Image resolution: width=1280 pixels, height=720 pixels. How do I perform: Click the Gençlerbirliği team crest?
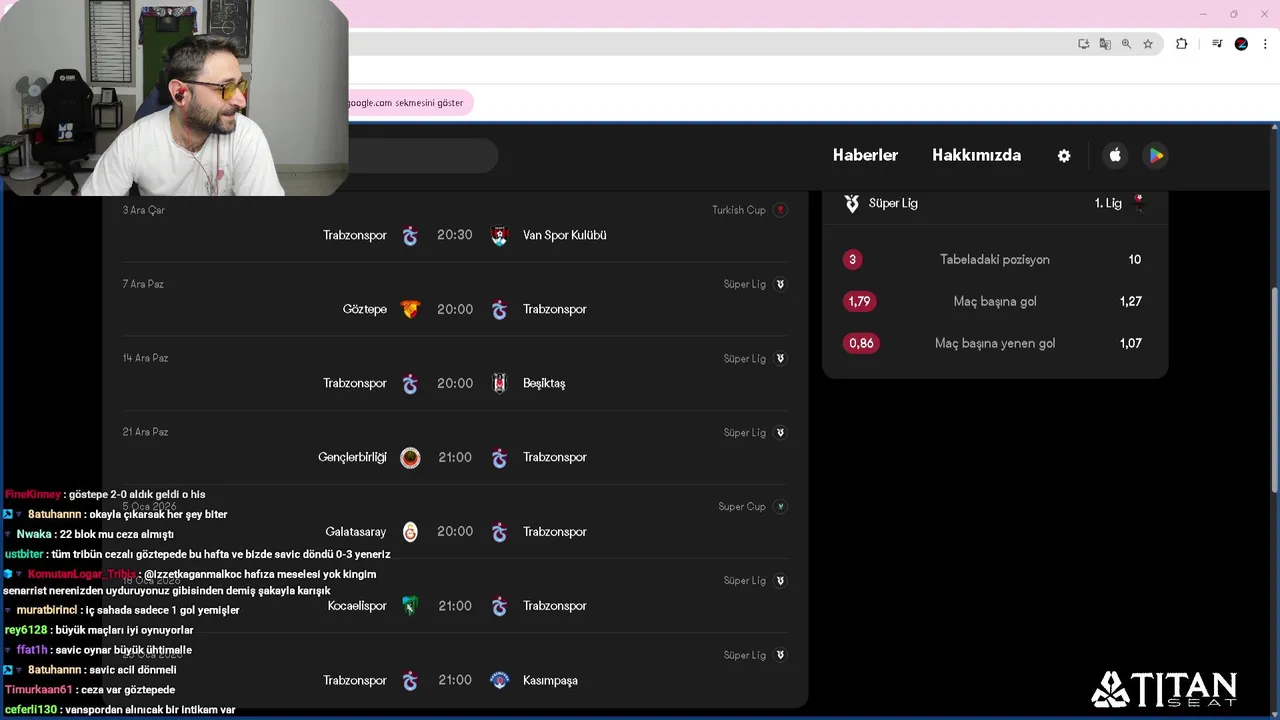(x=410, y=458)
